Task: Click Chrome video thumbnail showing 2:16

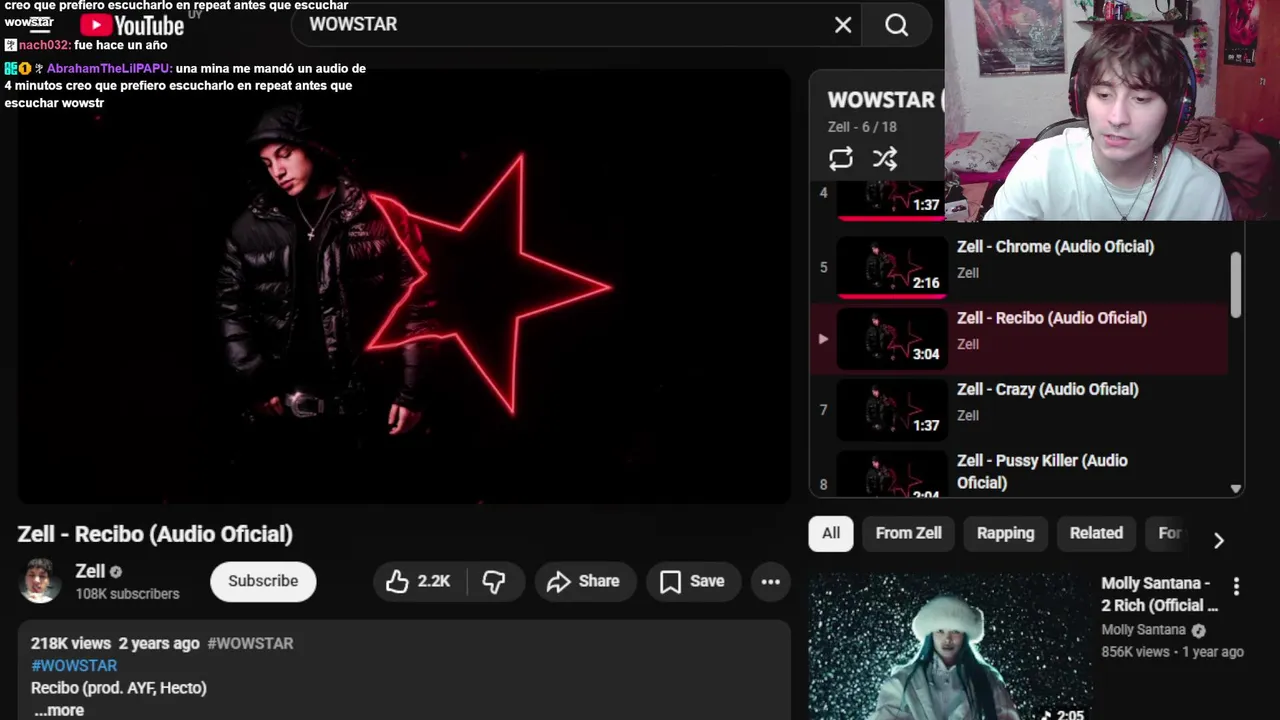Action: point(892,266)
